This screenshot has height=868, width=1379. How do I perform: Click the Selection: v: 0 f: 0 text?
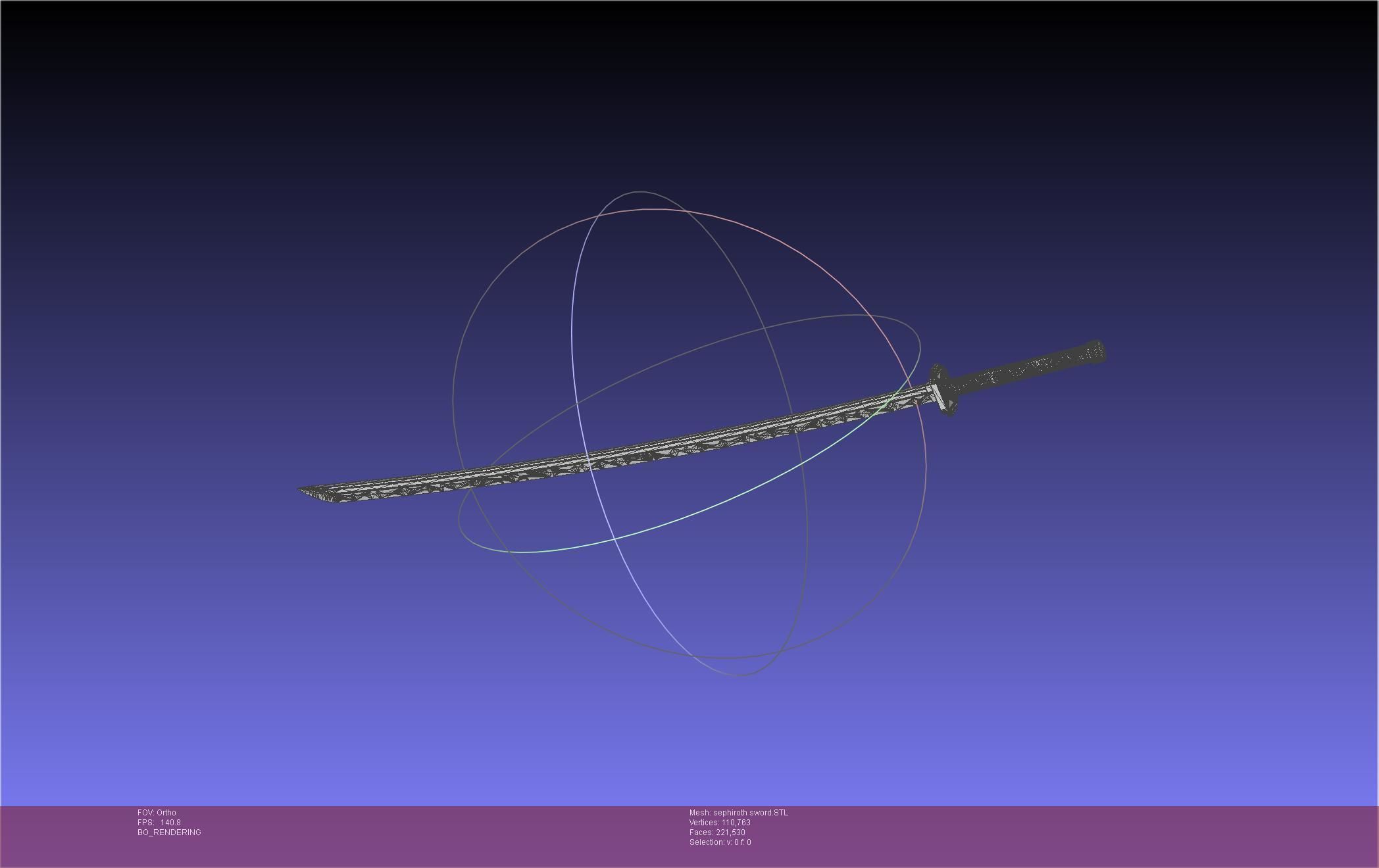(x=720, y=842)
